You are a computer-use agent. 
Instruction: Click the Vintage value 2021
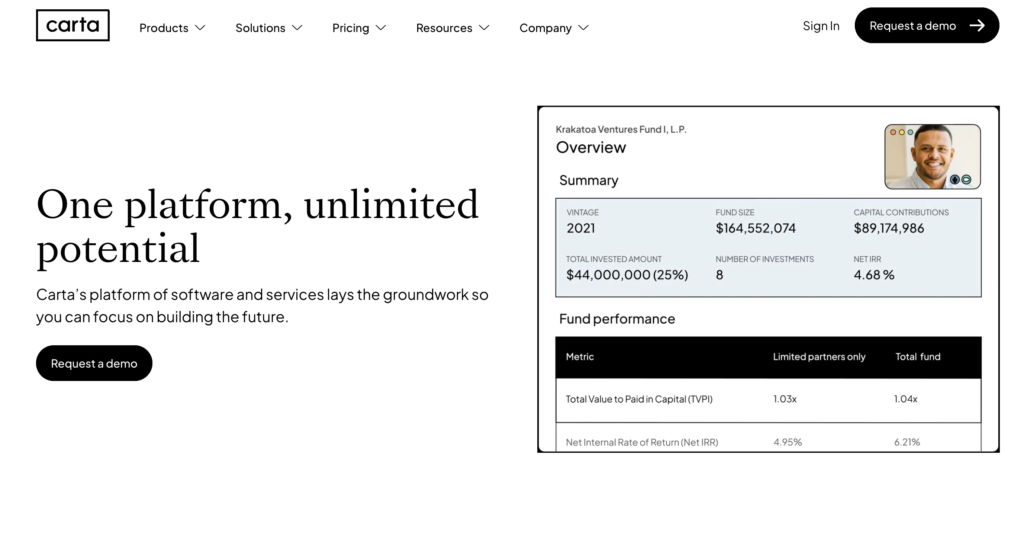(x=581, y=228)
